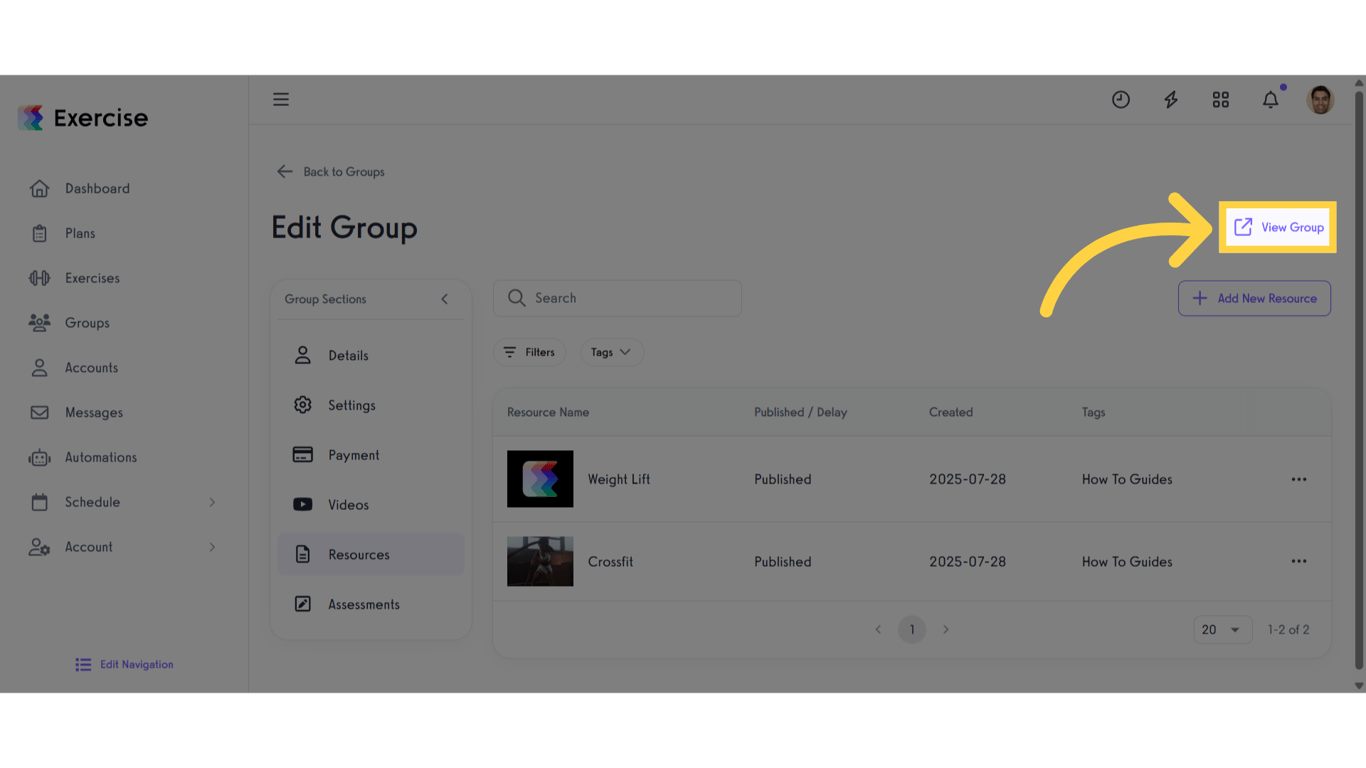
Task: Collapse the Group Sections panel
Action: tap(445, 299)
